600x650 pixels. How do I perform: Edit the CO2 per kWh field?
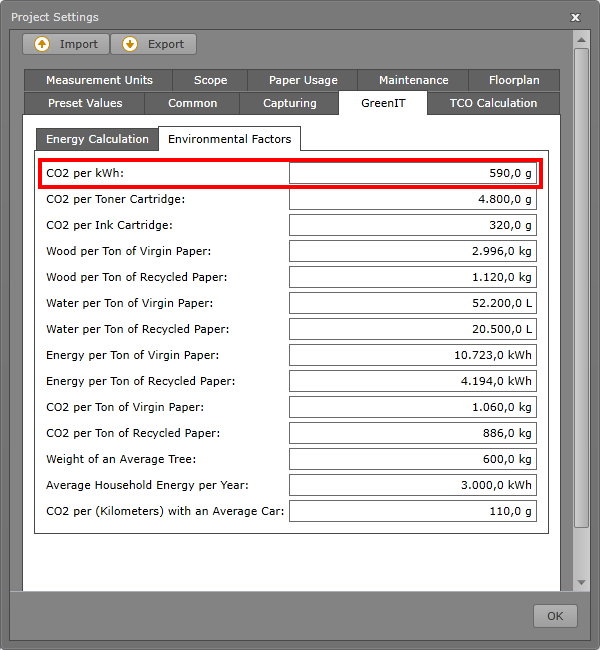413,173
